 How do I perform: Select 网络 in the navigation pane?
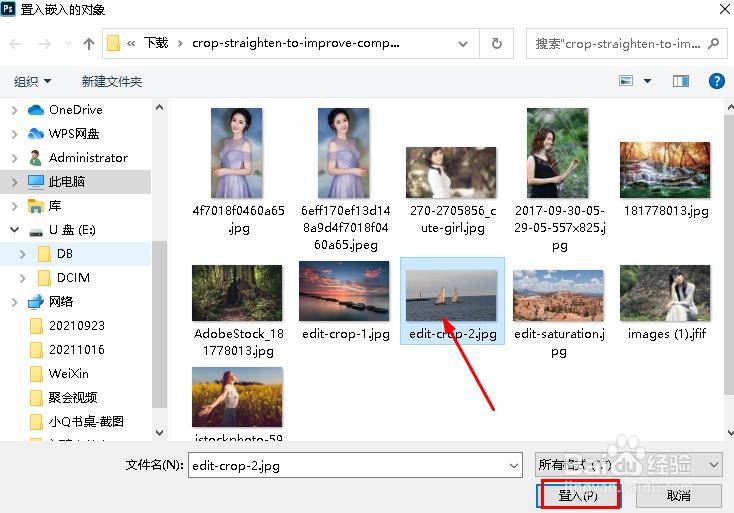pos(61,301)
